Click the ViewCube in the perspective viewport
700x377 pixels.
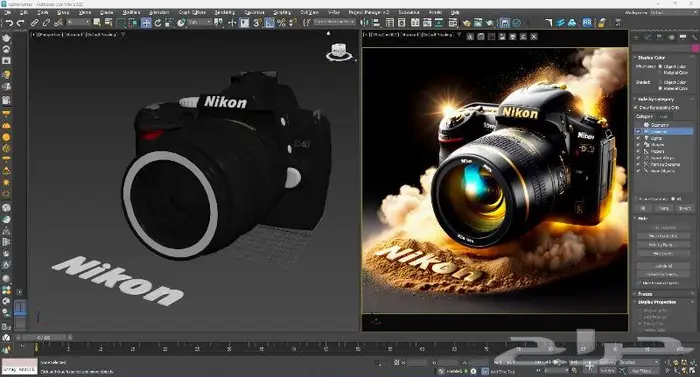[338, 52]
